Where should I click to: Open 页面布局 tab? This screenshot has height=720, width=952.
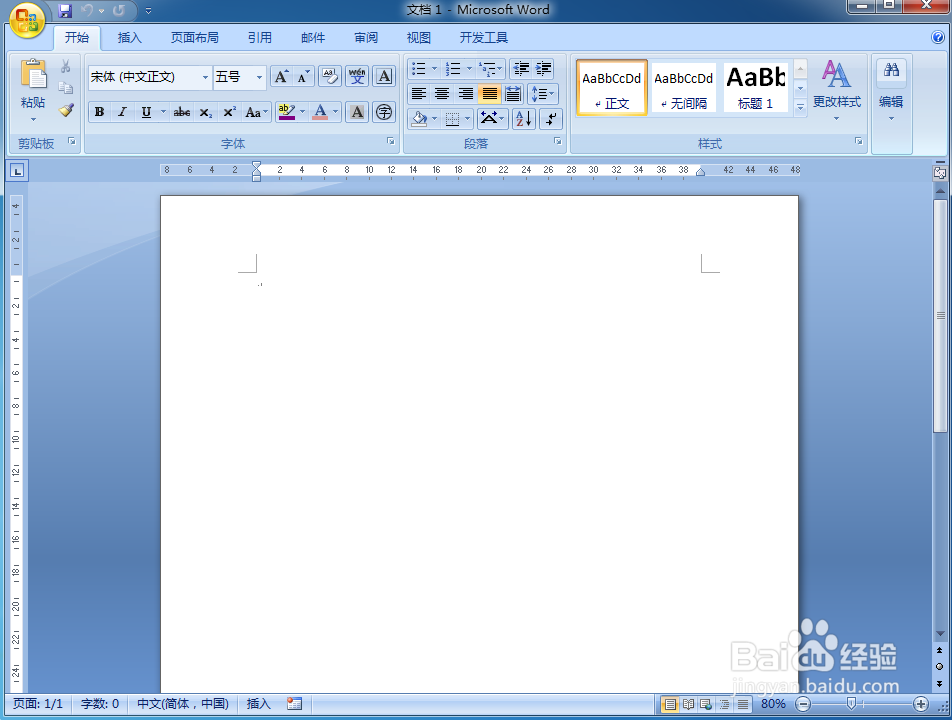194,38
